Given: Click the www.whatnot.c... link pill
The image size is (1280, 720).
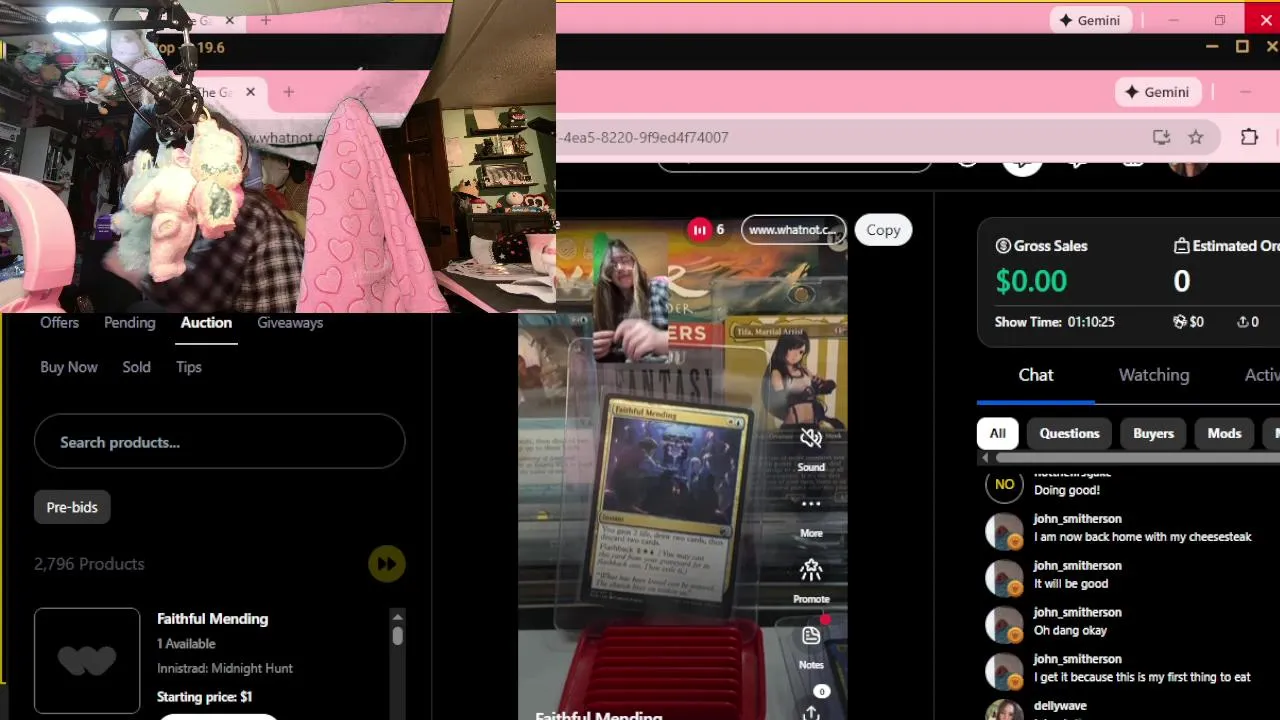Looking at the screenshot, I should (793, 230).
